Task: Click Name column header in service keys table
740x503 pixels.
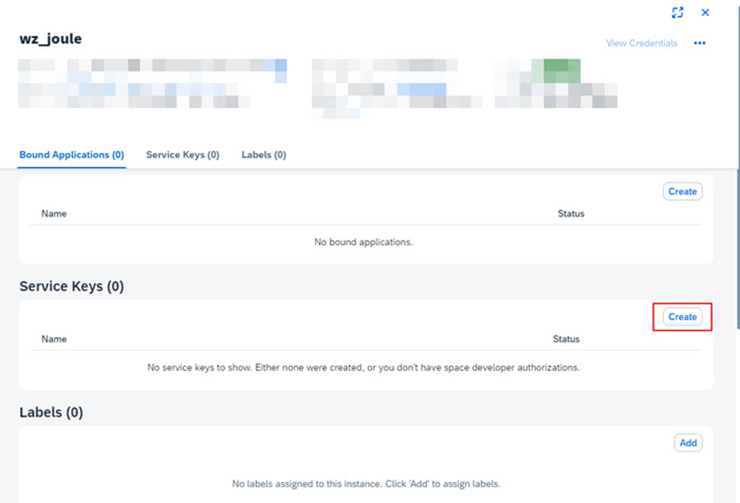Action: click(54, 339)
